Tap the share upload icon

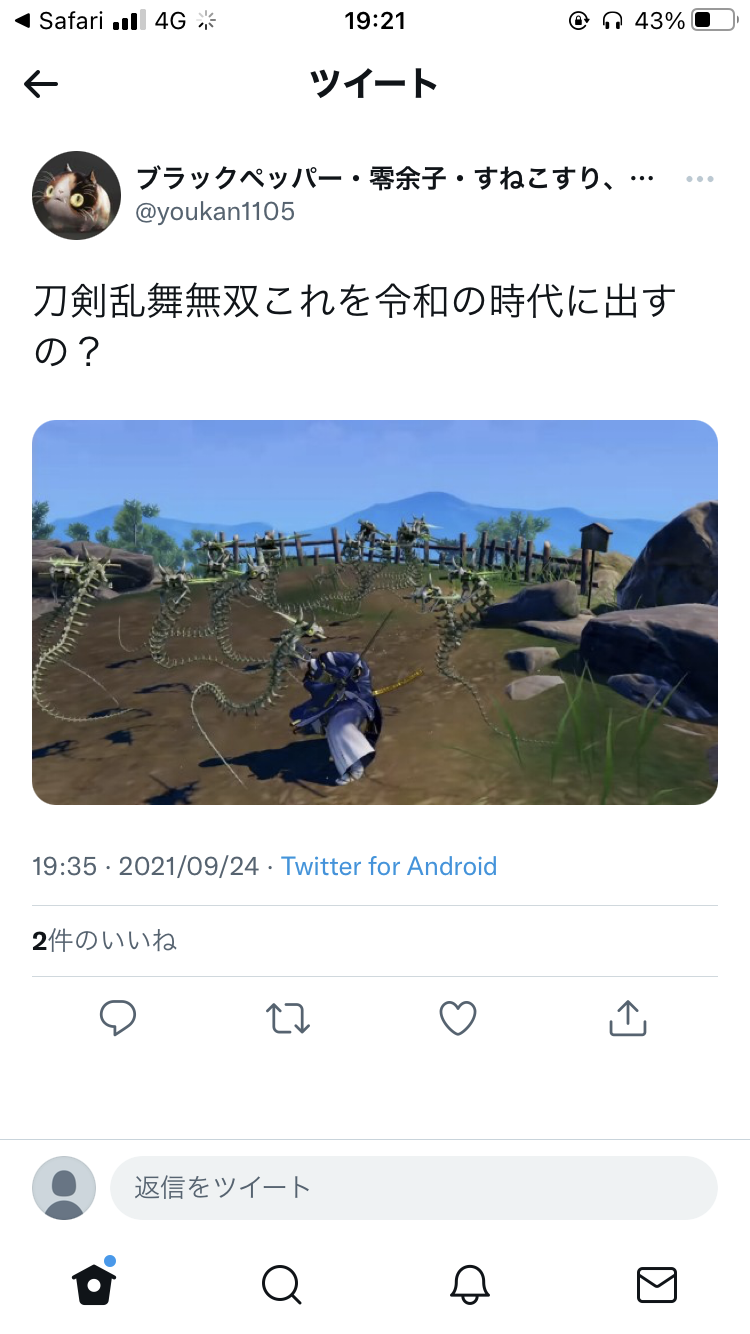628,1018
